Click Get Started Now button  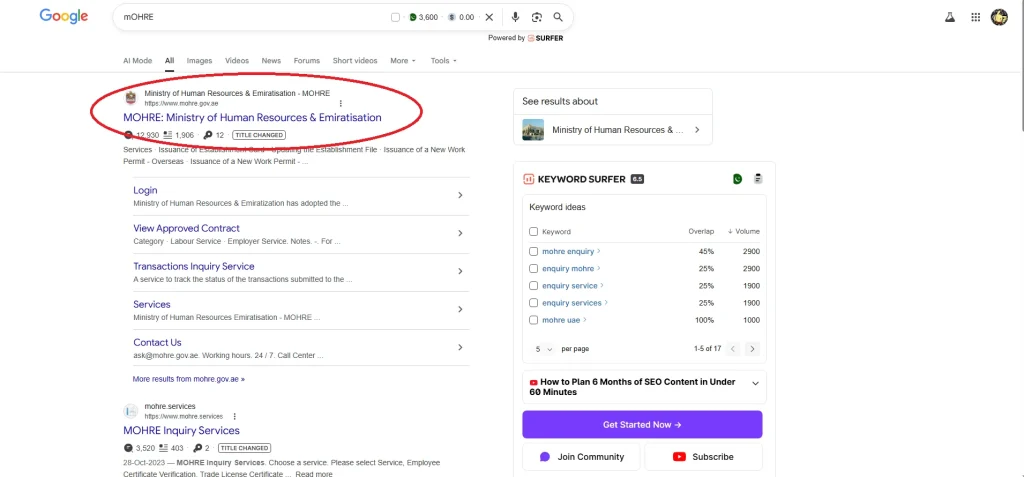[x=642, y=425]
